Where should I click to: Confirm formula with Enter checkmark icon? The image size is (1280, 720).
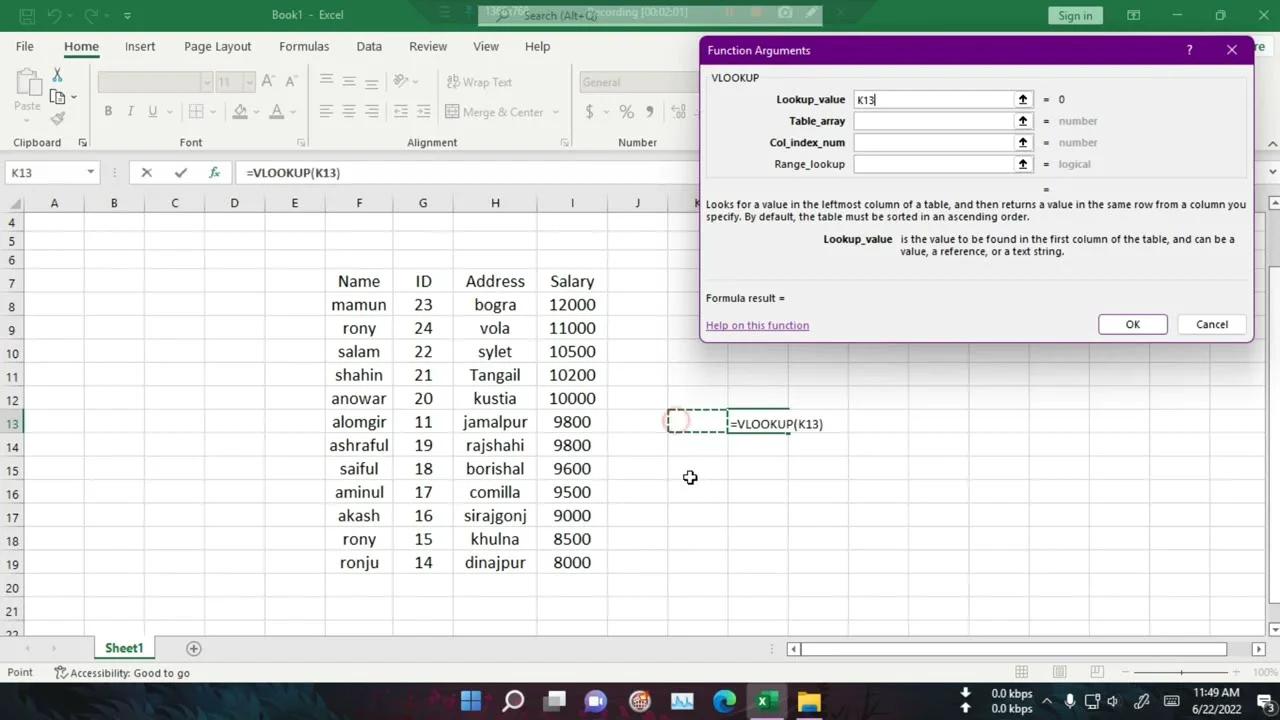[x=180, y=172]
